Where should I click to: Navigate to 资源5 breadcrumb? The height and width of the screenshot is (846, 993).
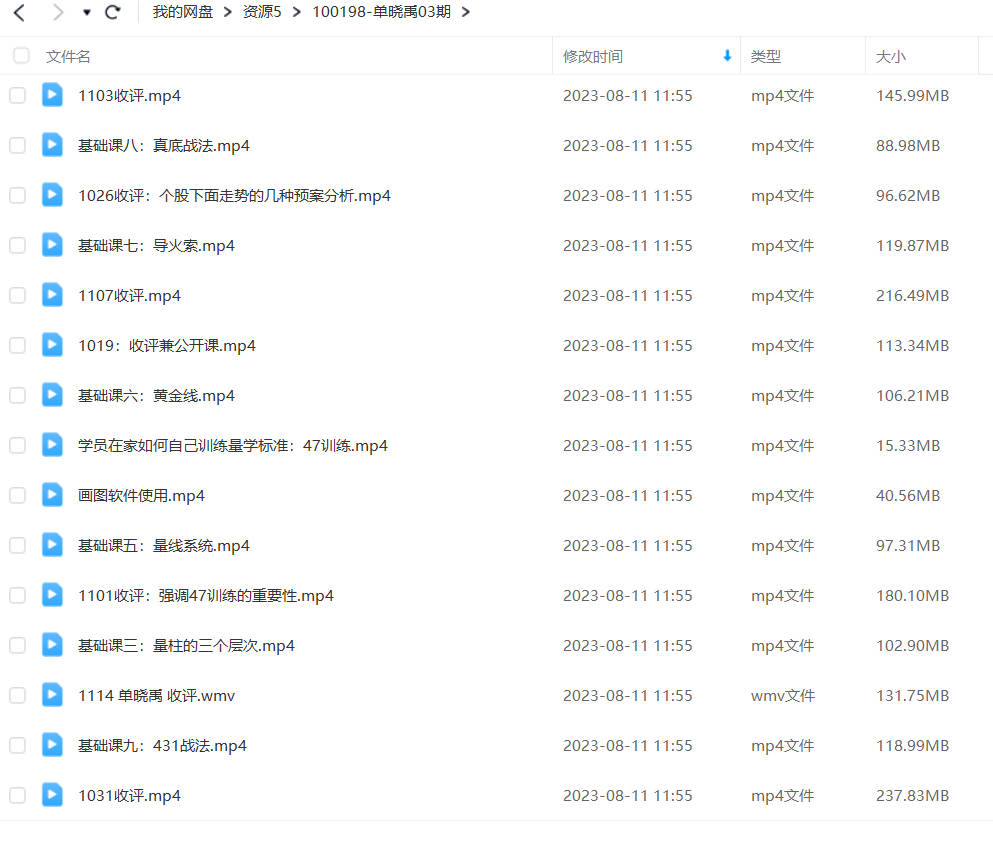[262, 12]
